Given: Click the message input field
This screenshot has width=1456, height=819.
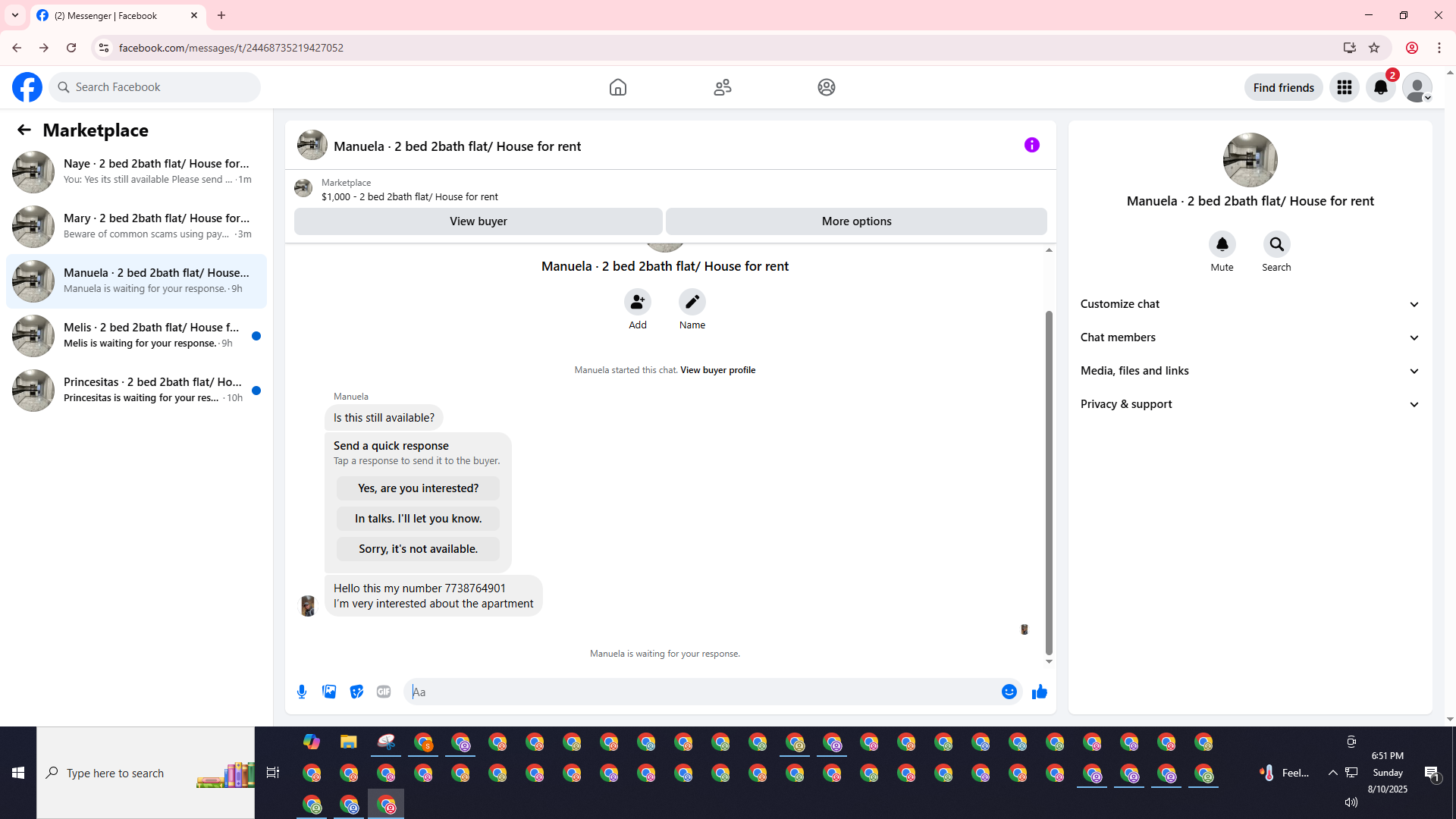Looking at the screenshot, I should (x=701, y=692).
